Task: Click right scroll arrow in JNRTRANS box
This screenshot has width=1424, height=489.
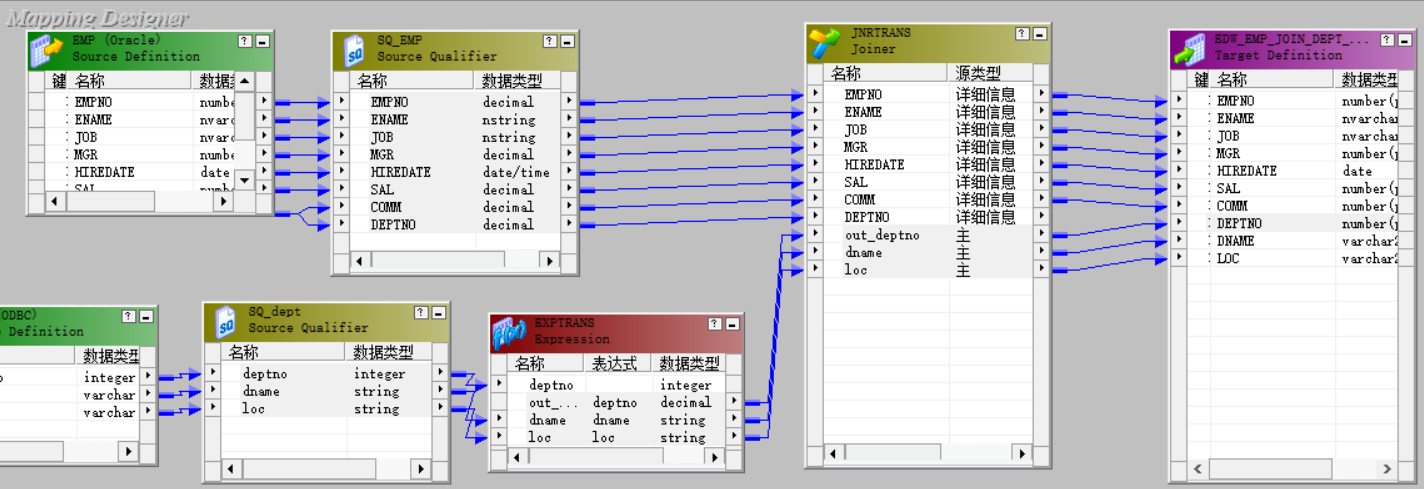Action: click(x=1021, y=454)
